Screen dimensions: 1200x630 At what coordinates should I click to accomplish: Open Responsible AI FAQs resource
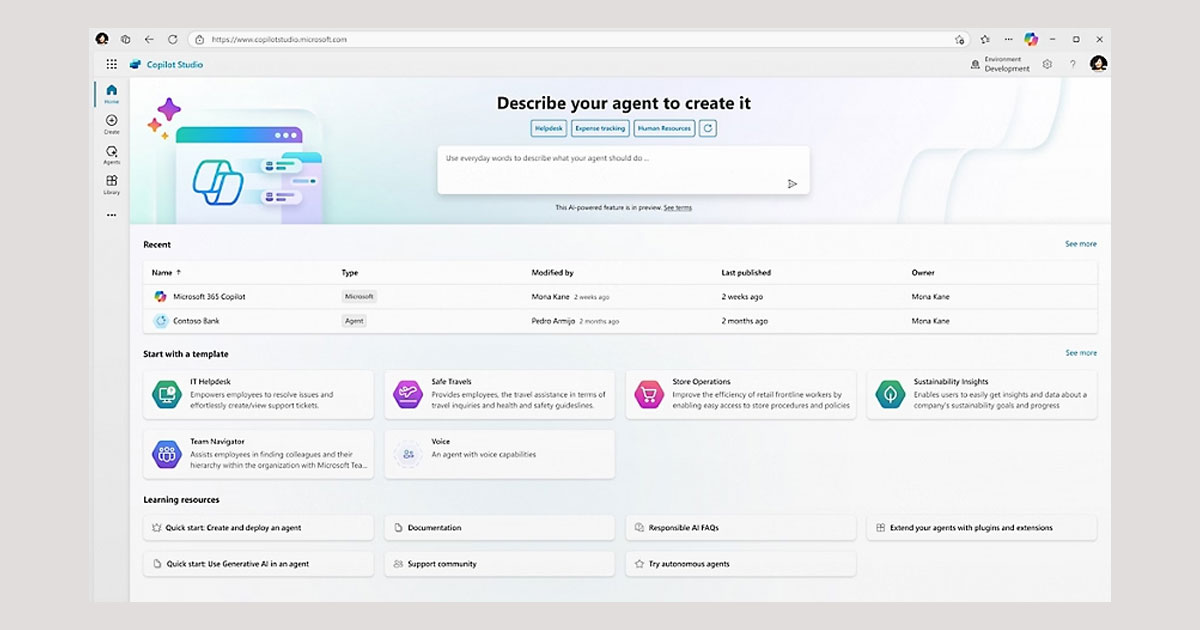point(740,528)
